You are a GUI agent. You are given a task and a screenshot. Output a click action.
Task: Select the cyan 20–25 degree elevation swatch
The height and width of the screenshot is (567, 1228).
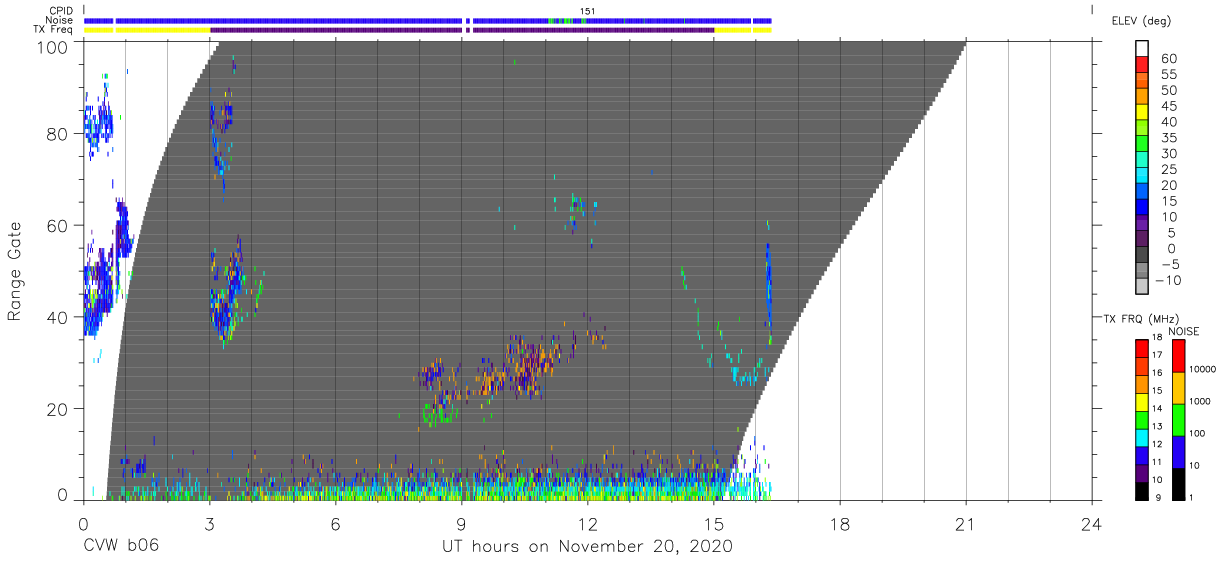point(1142,177)
